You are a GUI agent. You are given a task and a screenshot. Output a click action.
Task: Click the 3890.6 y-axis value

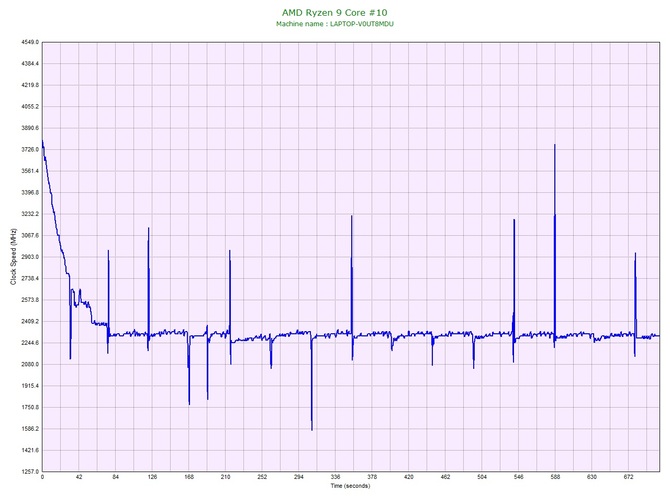29,128
